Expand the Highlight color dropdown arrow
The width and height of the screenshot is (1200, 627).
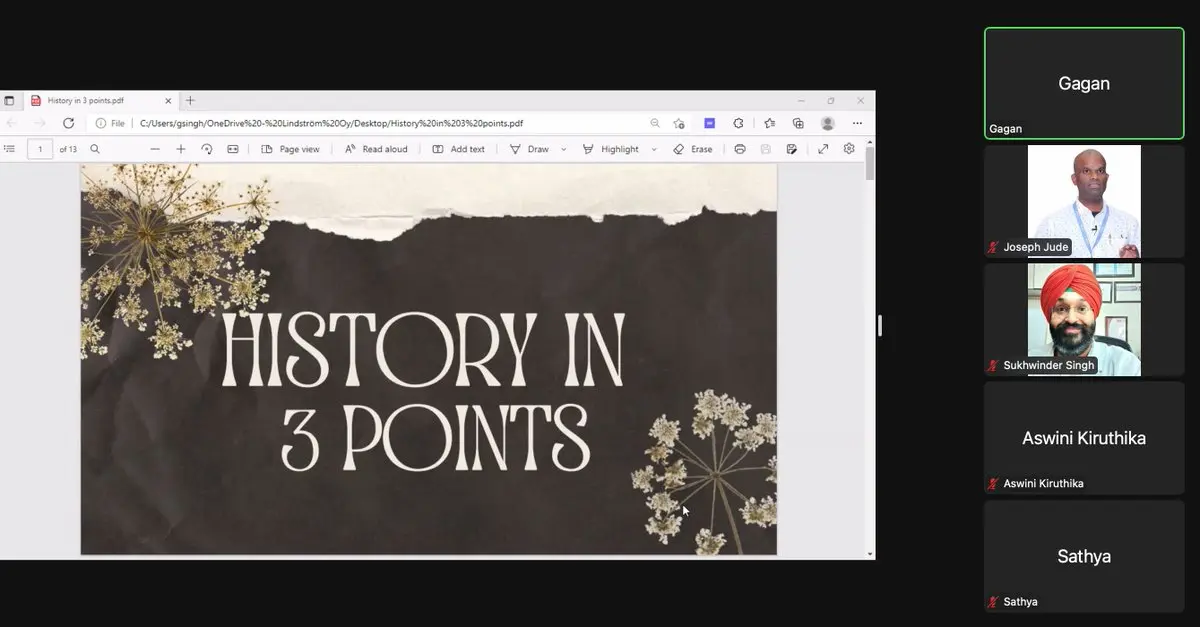pos(654,149)
